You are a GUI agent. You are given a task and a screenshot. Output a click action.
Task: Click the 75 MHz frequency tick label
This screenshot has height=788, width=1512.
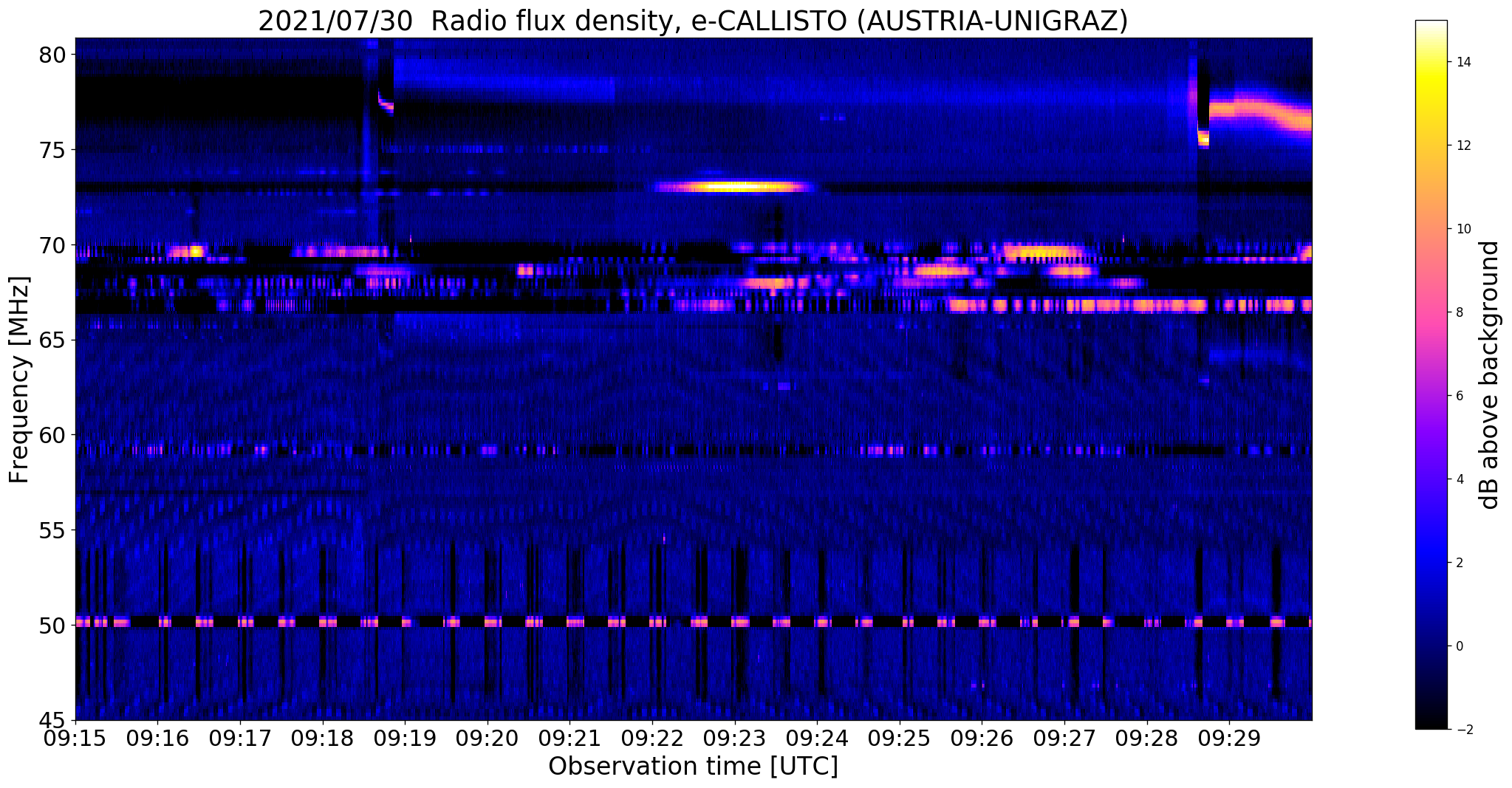[52, 150]
